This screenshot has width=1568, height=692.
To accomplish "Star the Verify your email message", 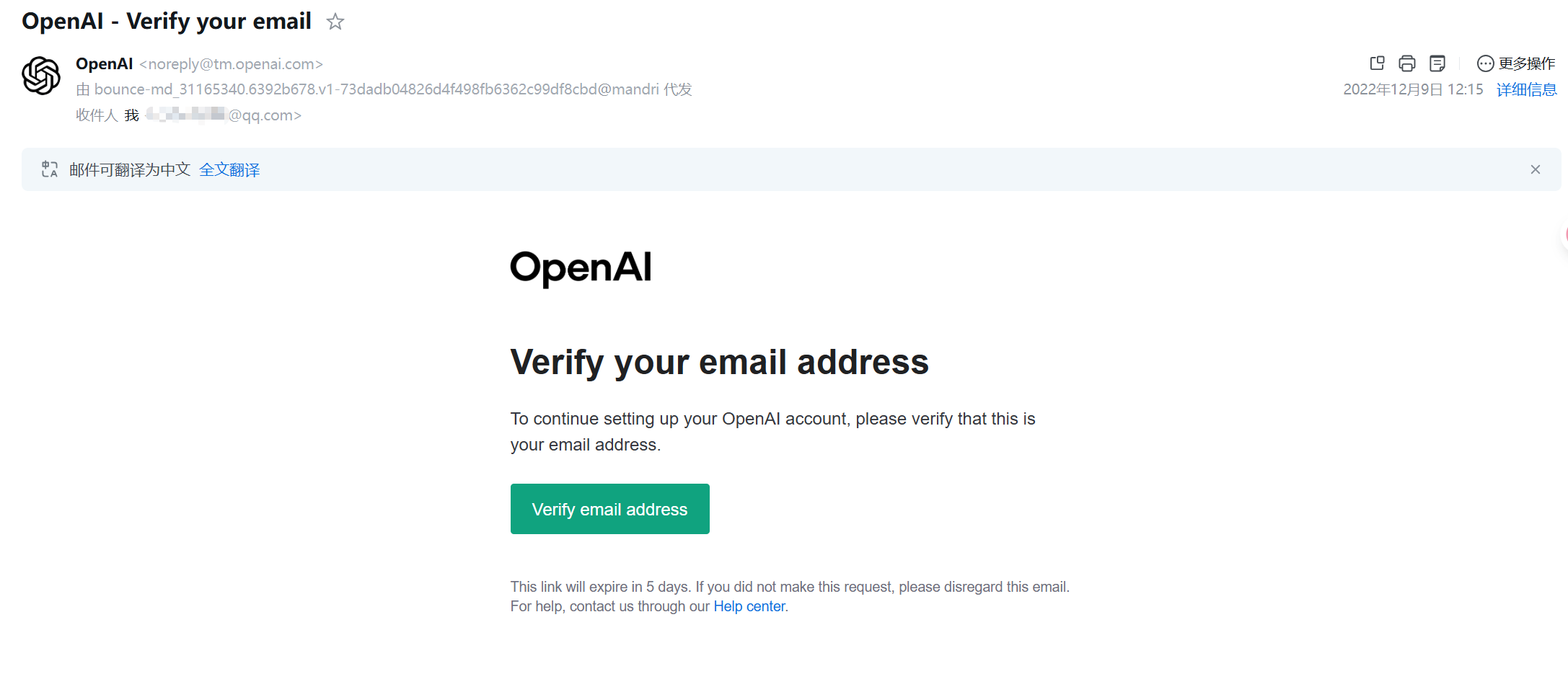I will (x=335, y=22).
